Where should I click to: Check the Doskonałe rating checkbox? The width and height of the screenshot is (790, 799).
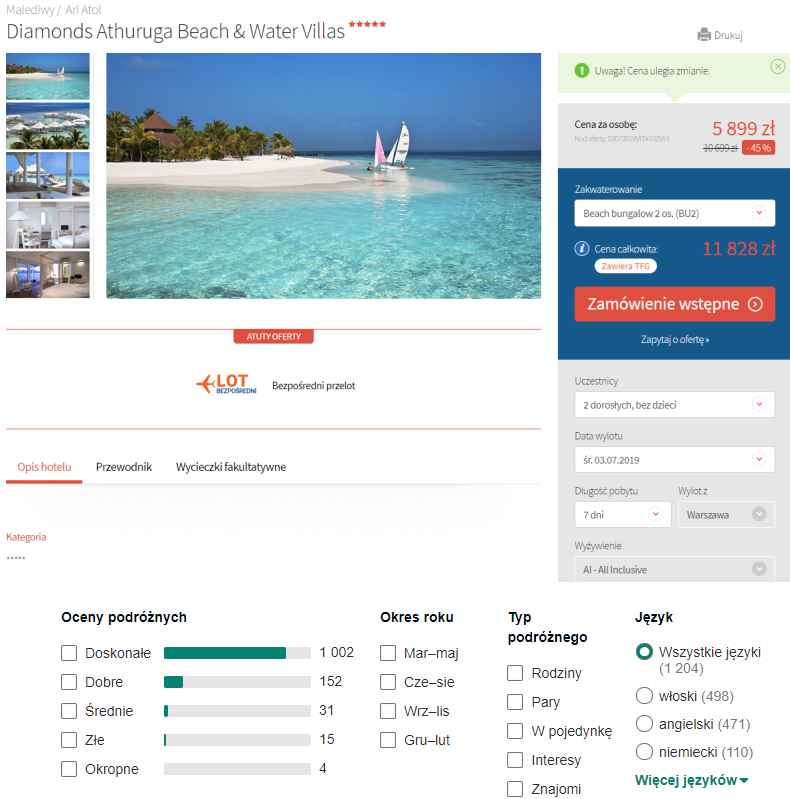pyautogui.click(x=69, y=653)
